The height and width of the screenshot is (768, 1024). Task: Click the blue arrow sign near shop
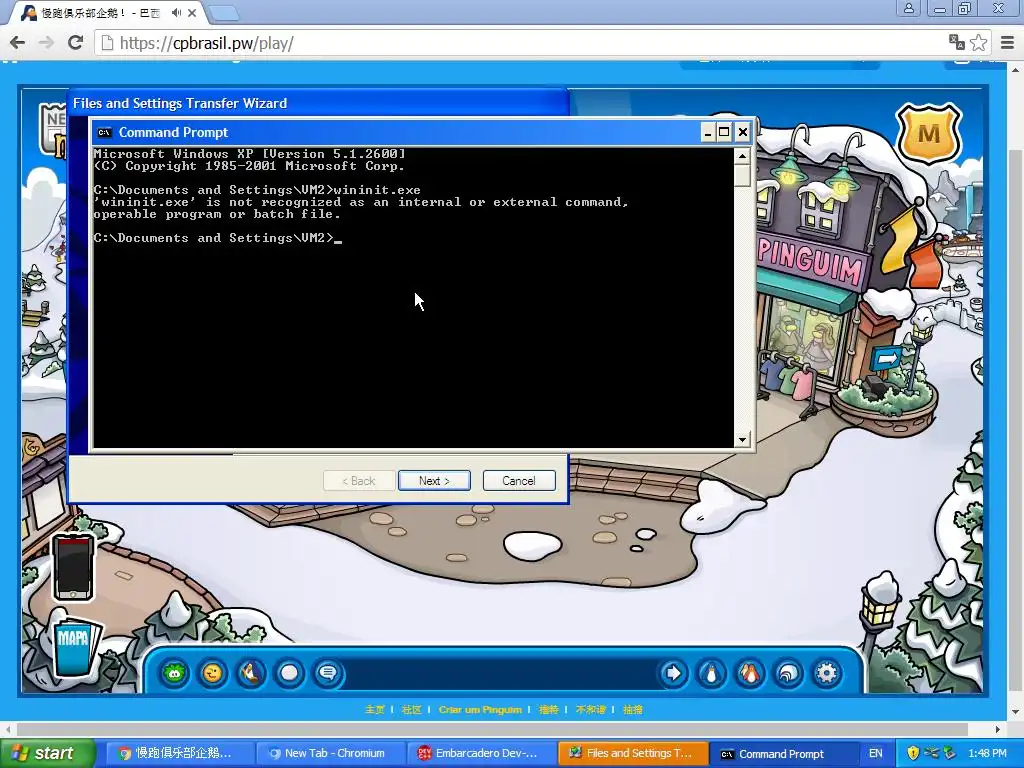[x=887, y=359]
